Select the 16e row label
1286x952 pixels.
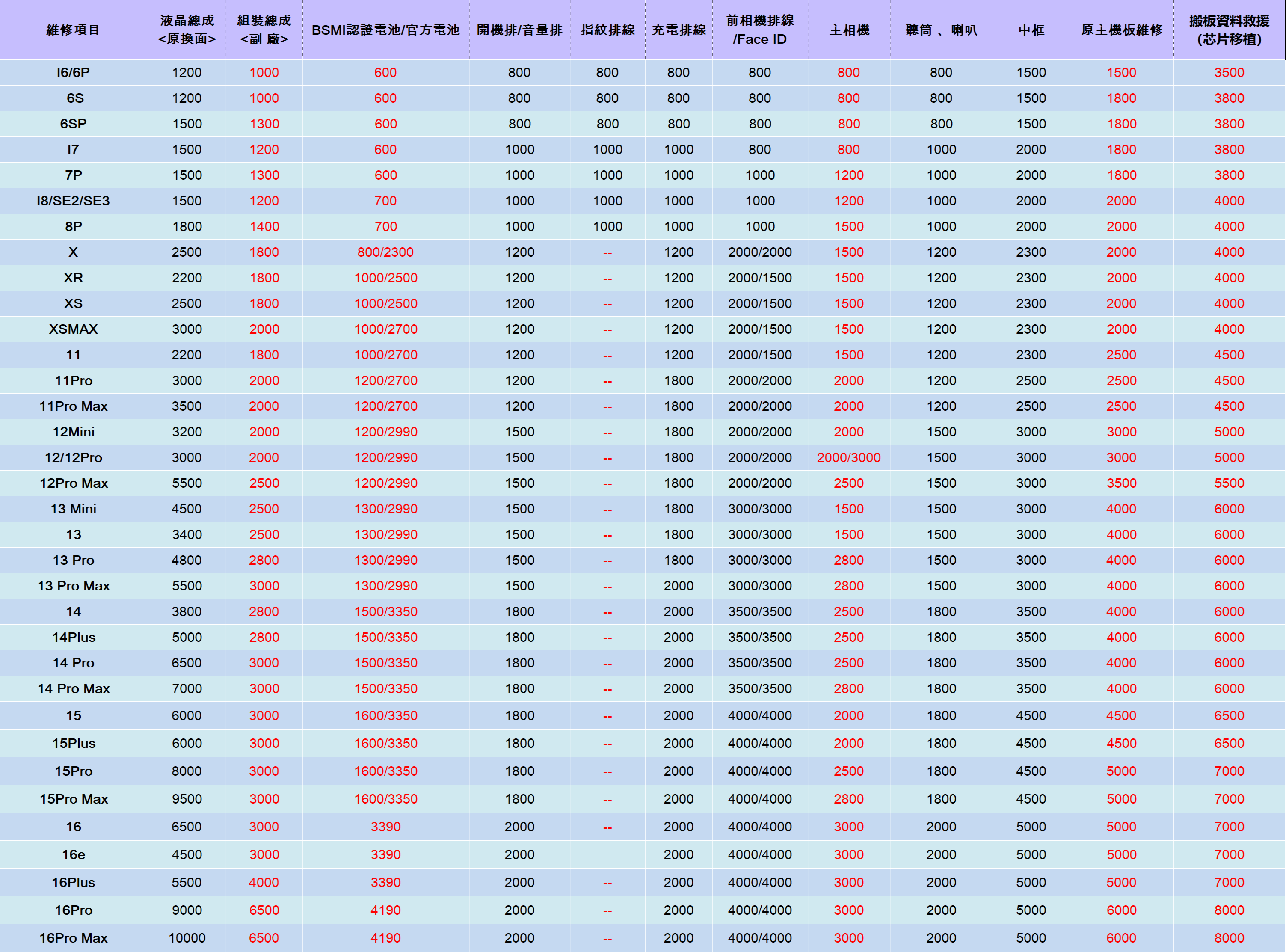(x=73, y=854)
